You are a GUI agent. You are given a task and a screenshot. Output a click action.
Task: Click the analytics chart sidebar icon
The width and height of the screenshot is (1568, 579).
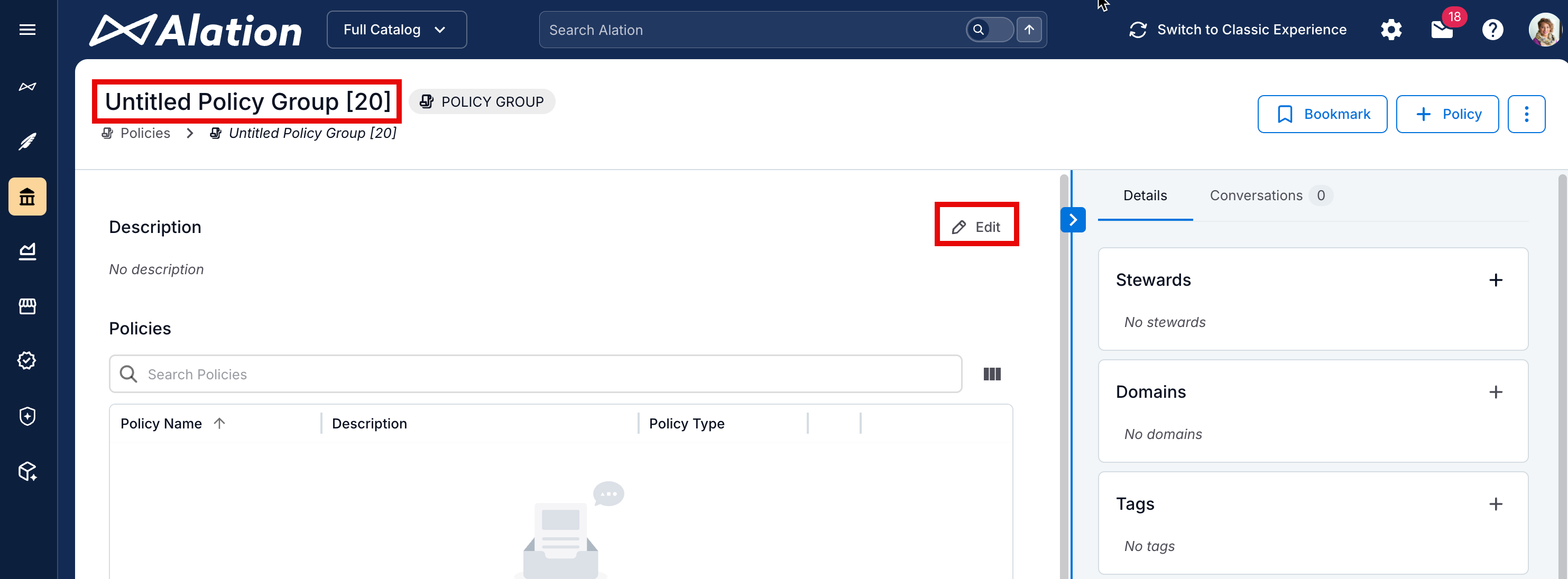27,251
